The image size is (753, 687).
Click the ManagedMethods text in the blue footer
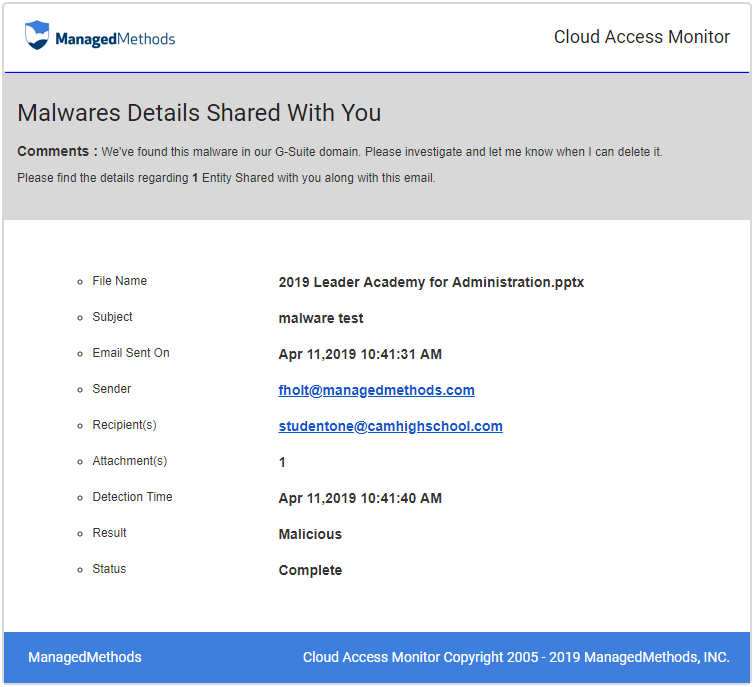click(85, 657)
